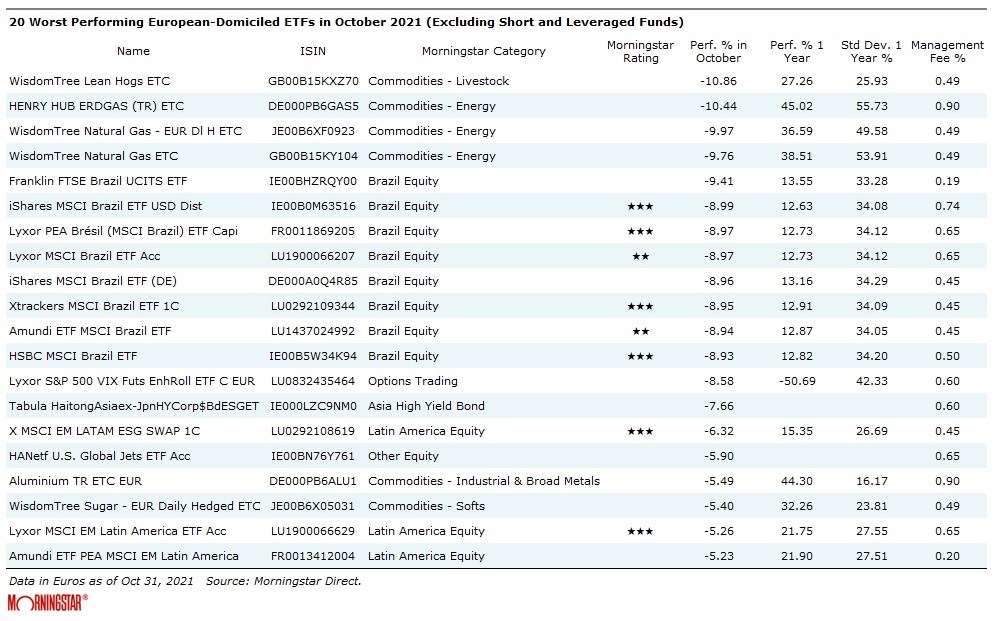Click the three-star rating for HSBC MSCI Brazil ETF
This screenshot has height=621, width=995.
click(x=640, y=356)
